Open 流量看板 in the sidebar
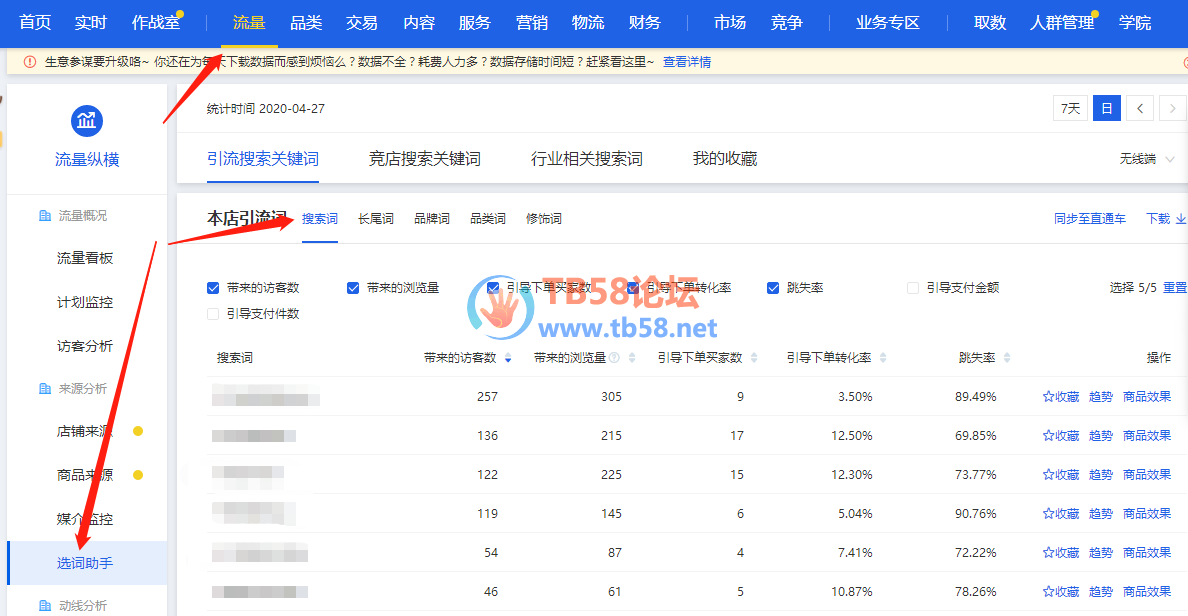 pos(85,258)
